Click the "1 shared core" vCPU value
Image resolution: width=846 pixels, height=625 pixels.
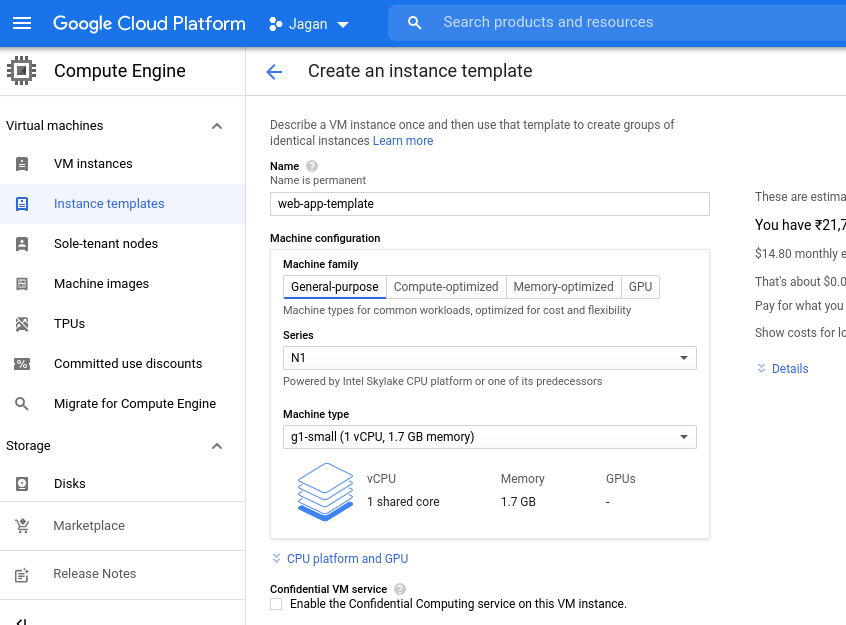pyautogui.click(x=403, y=502)
